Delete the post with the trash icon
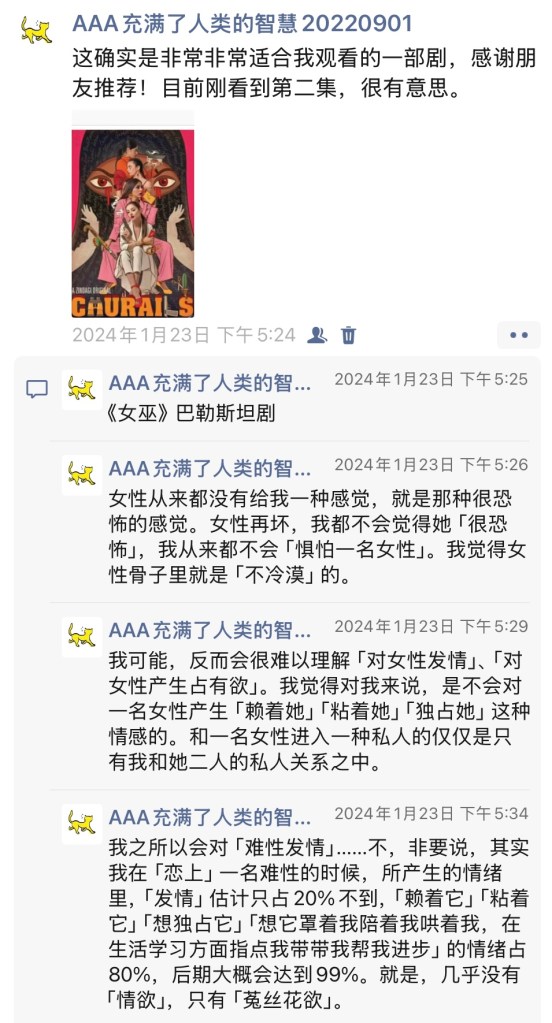Viewport: 552px width, 1023px height. tap(349, 335)
